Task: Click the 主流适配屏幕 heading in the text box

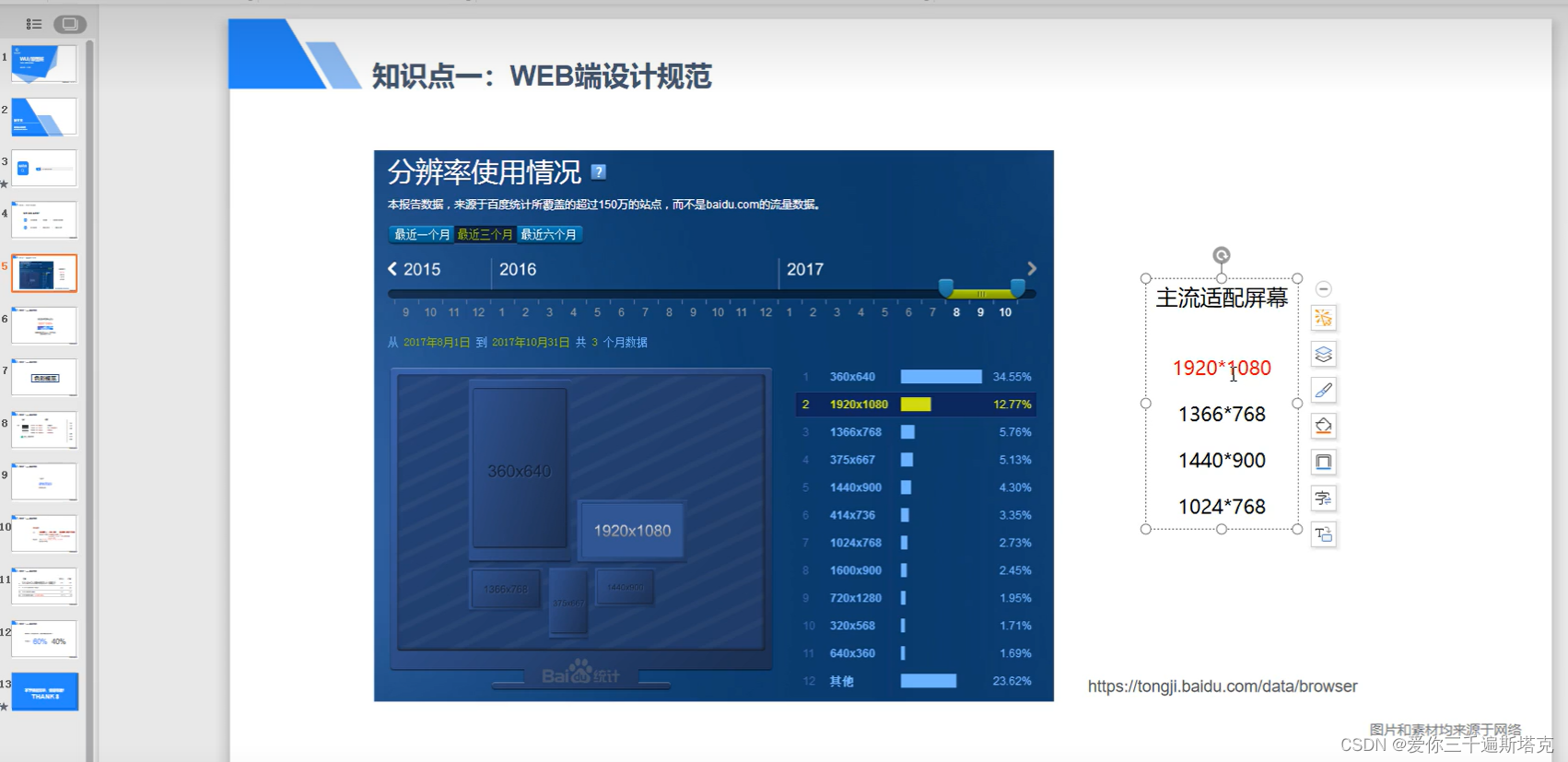Action: 1222,298
